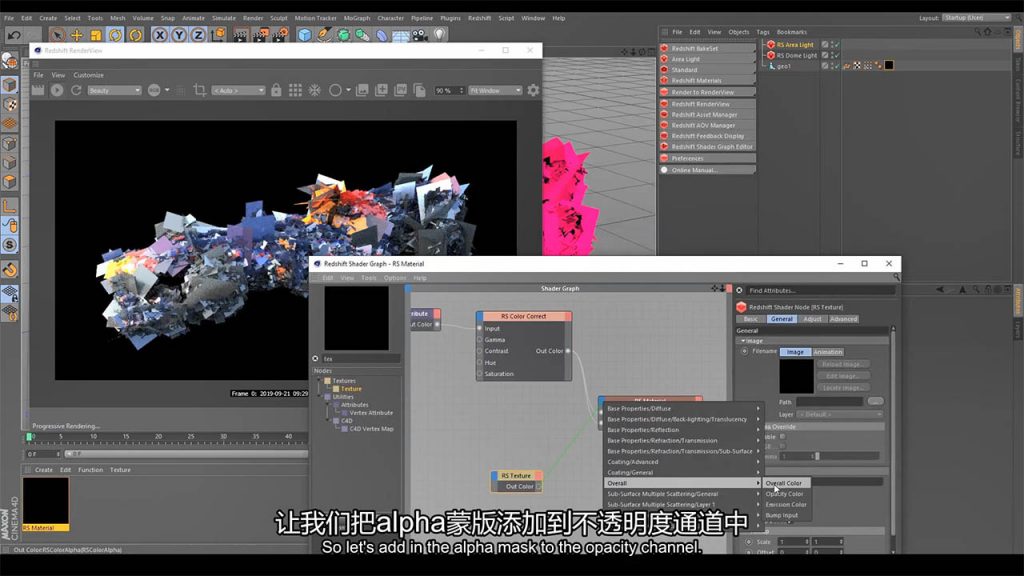This screenshot has height=576, width=1024.
Task: Select the RS Material thumbnail in material manager
Action: click(x=46, y=500)
